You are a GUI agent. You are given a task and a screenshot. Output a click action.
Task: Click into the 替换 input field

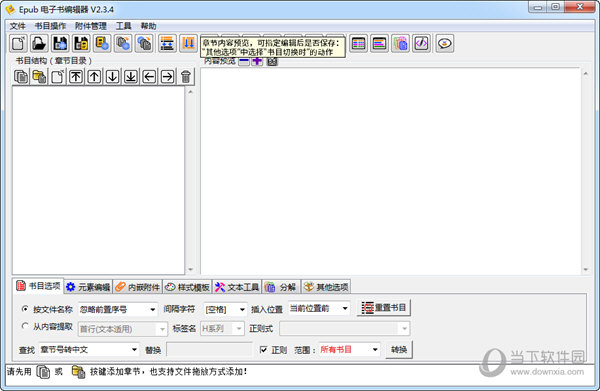pos(210,349)
